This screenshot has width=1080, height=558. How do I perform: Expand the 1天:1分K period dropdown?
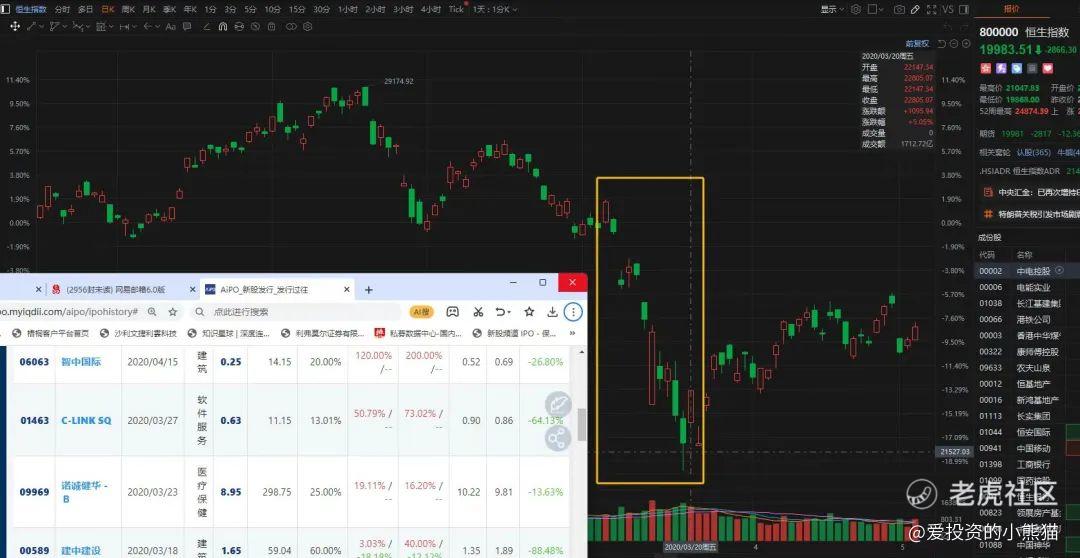pos(495,10)
